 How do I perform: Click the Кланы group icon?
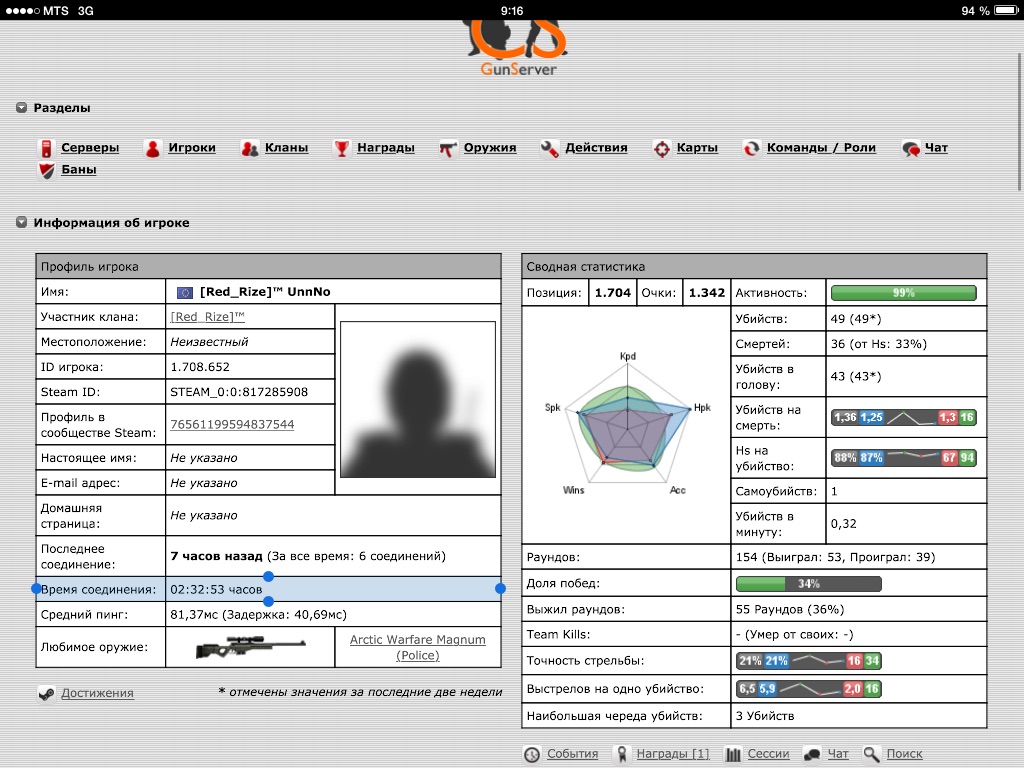tap(250, 148)
